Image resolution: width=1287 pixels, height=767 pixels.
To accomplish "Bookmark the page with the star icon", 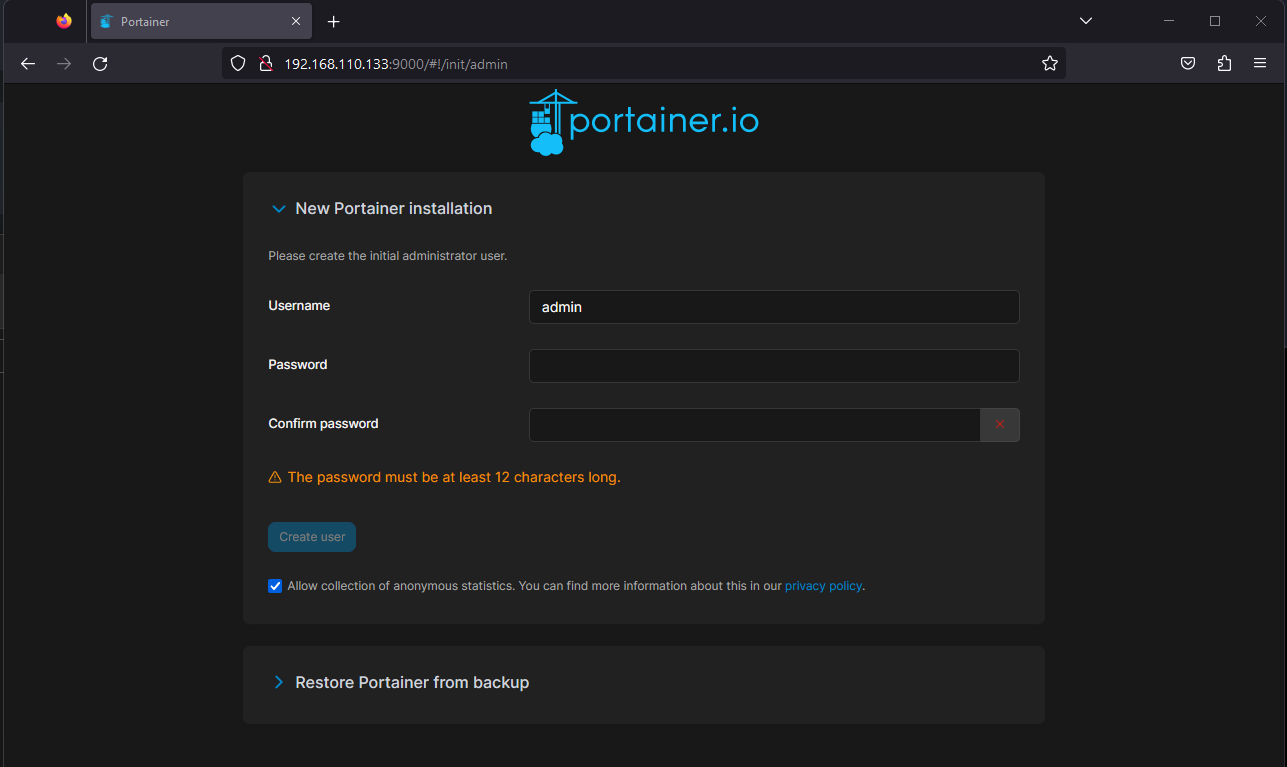I will (x=1050, y=64).
